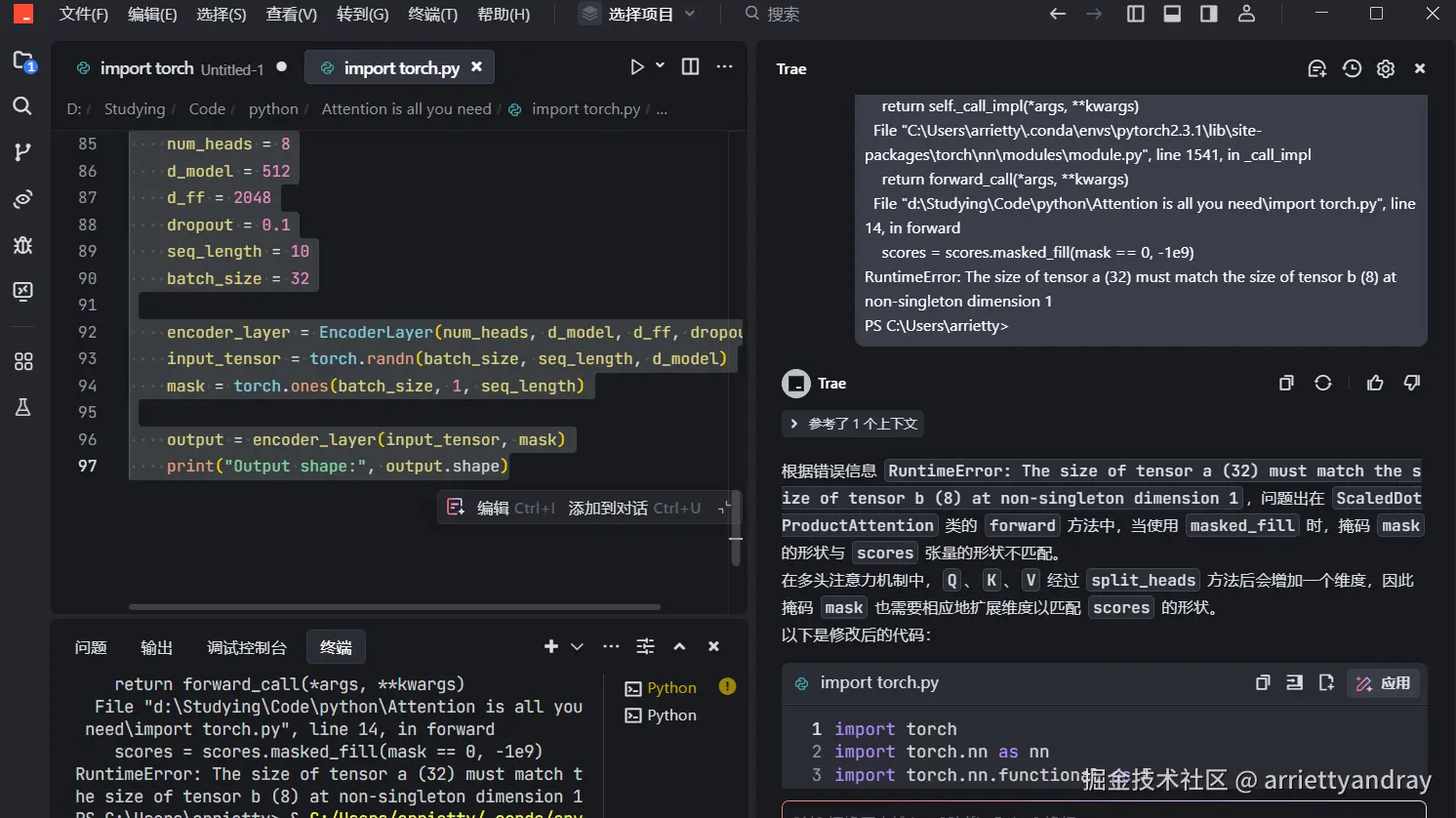Open the Run and Debug bug icon
Screen dimensions: 1456x818
[x=22, y=245]
